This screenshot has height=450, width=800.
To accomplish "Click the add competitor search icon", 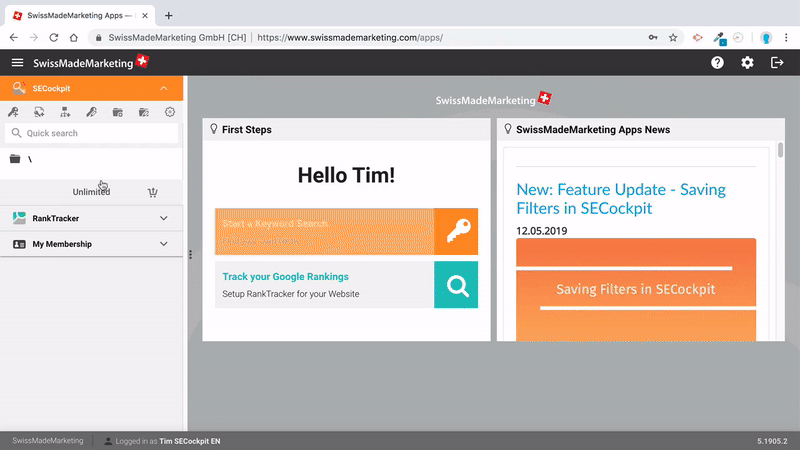I will click(39, 112).
